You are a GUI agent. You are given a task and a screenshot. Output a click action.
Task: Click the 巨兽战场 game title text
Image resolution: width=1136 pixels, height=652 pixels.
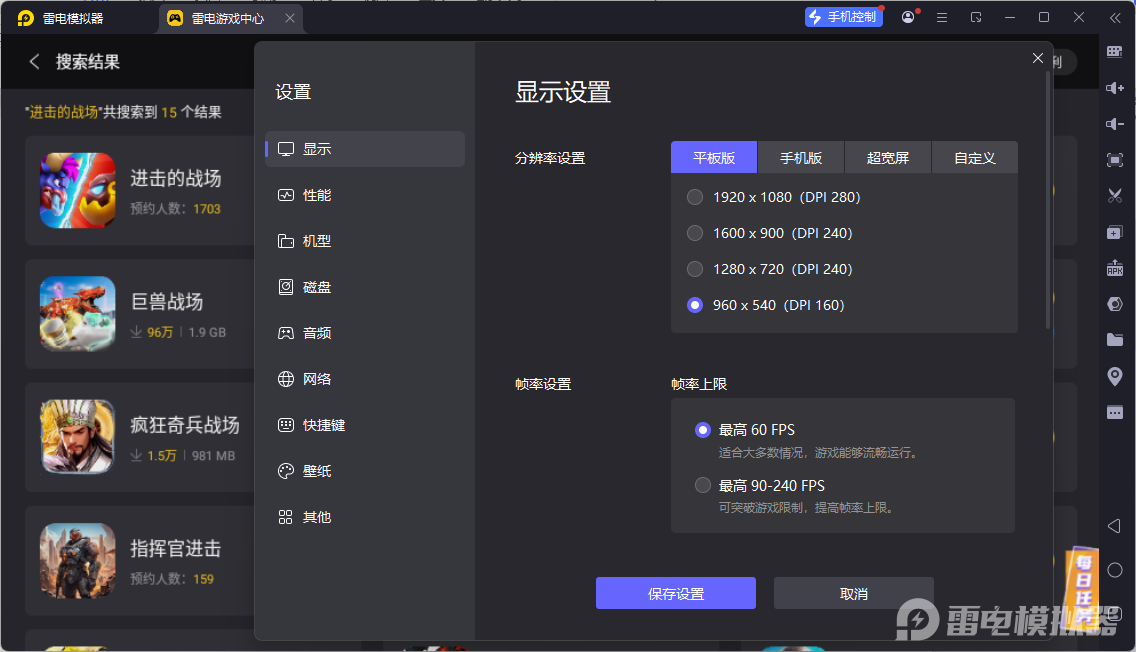tap(167, 301)
